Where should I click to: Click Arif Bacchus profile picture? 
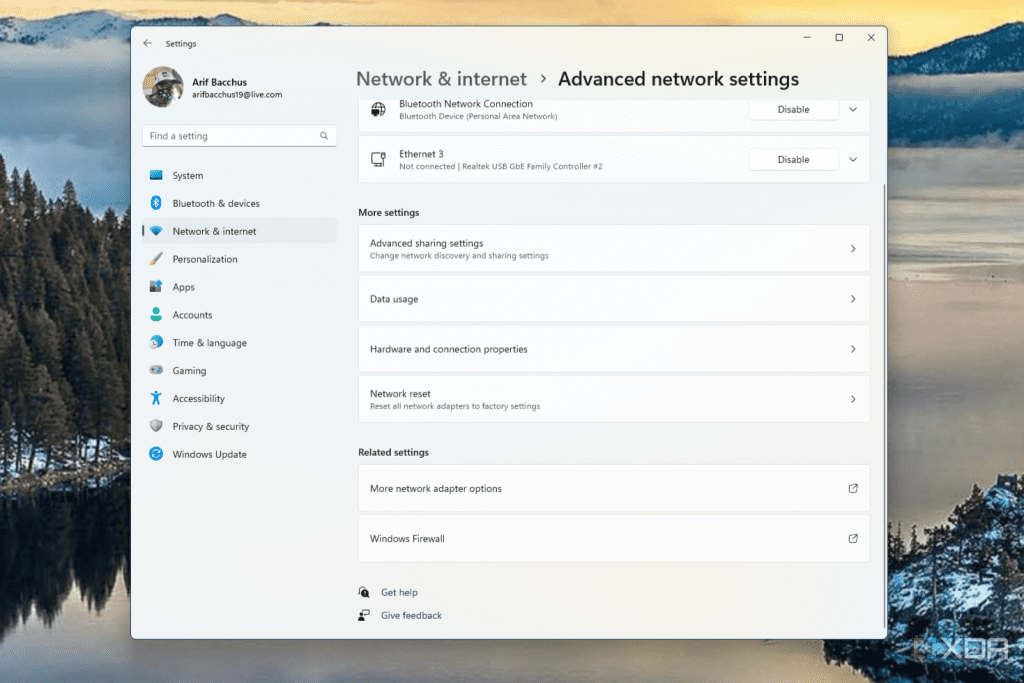pos(163,87)
